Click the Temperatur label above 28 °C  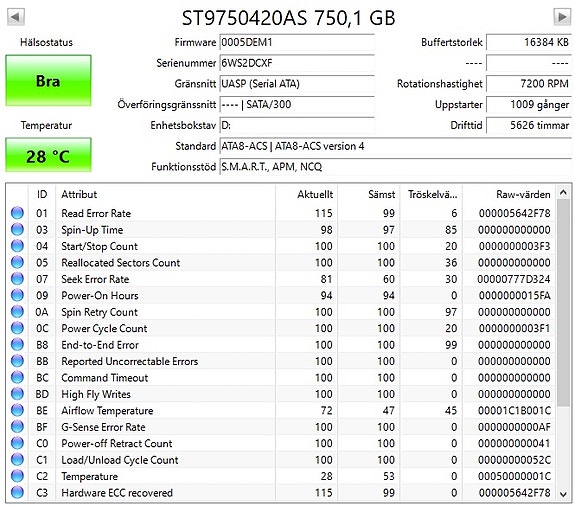(46, 125)
